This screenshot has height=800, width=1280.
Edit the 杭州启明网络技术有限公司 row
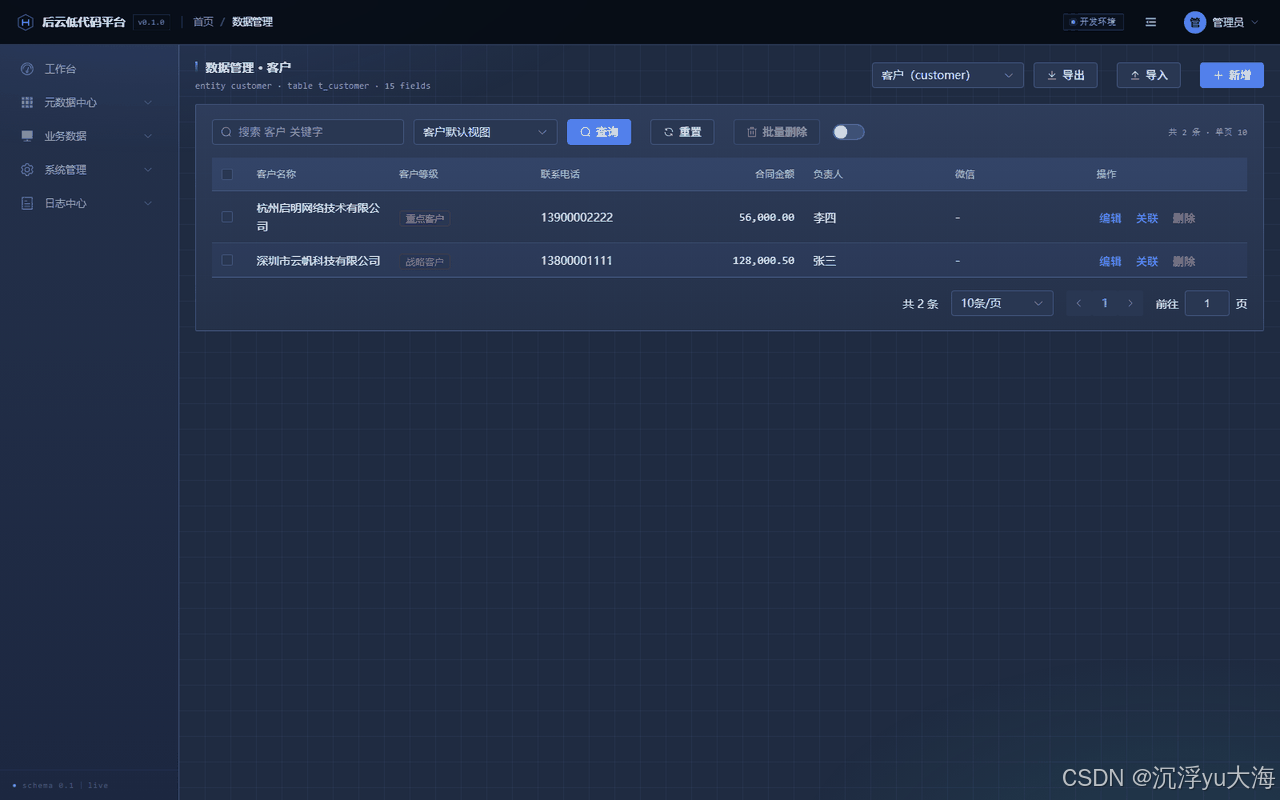click(x=1110, y=218)
